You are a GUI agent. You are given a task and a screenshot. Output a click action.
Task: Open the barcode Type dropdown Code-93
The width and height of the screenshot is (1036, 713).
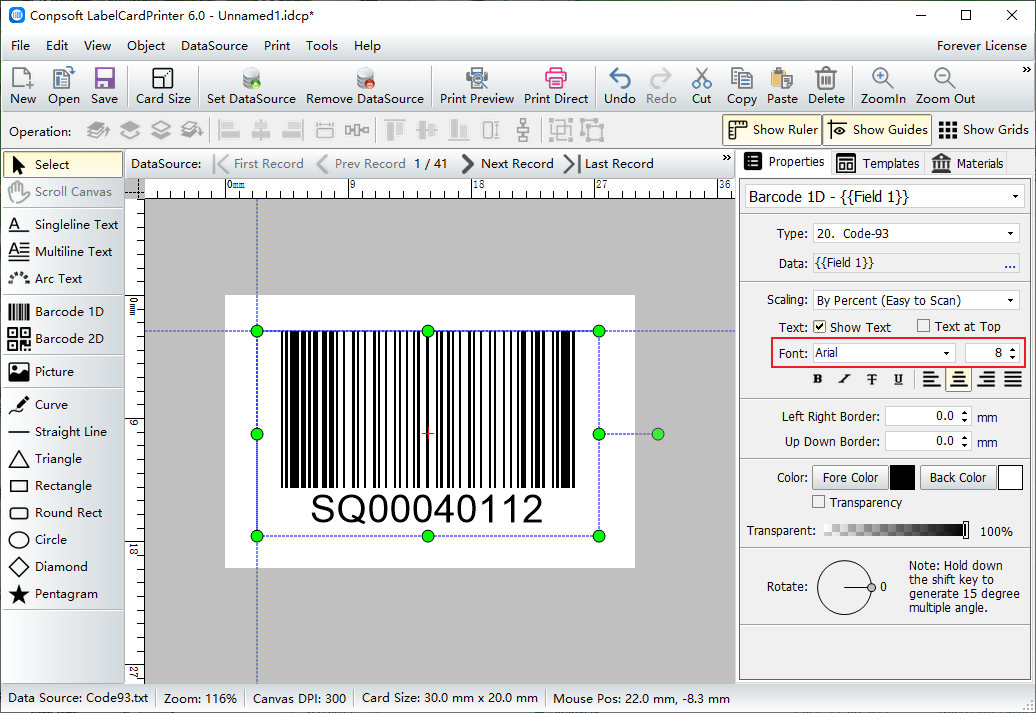point(916,233)
